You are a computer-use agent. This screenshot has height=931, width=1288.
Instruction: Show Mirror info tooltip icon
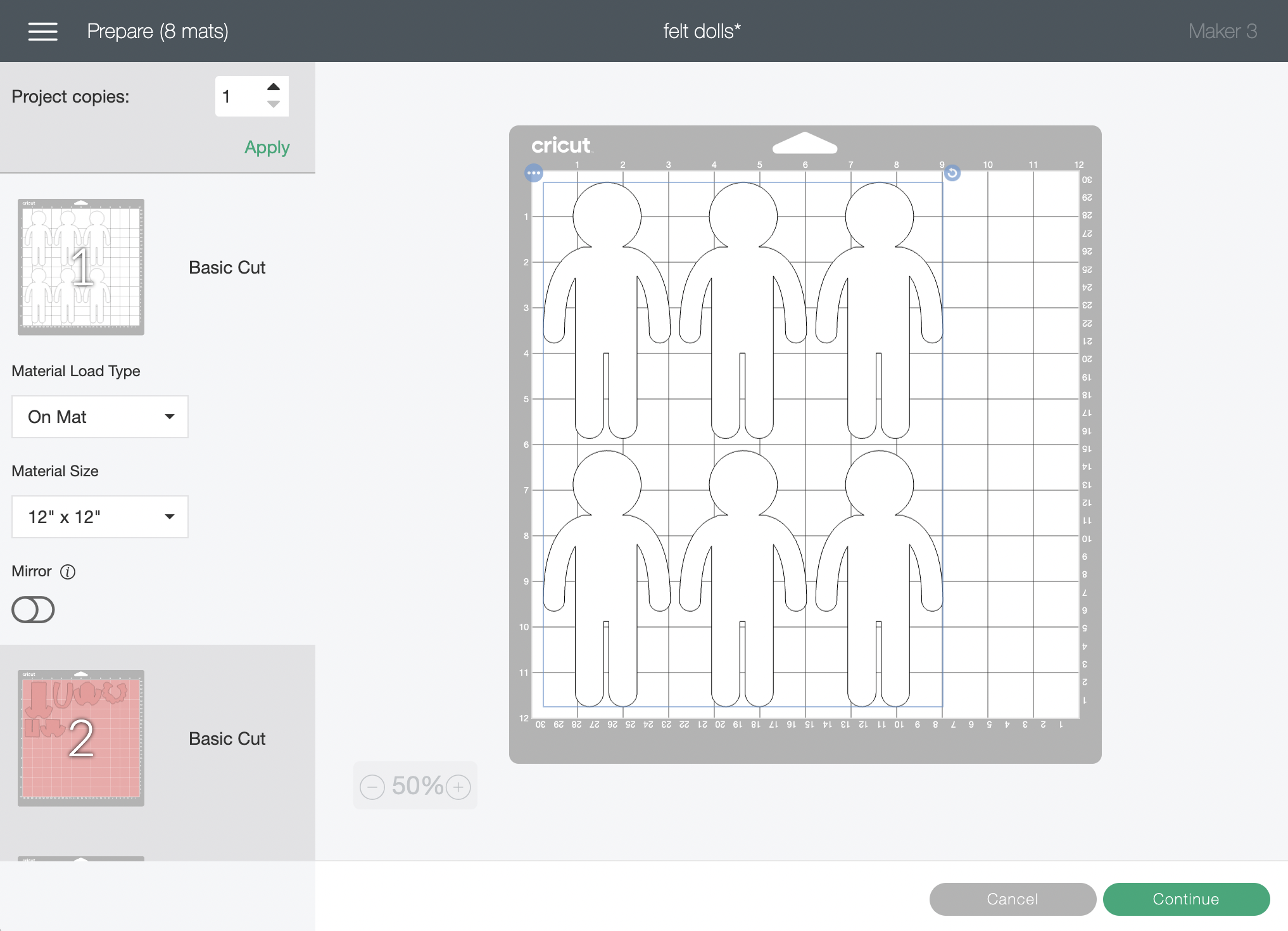pyautogui.click(x=68, y=572)
